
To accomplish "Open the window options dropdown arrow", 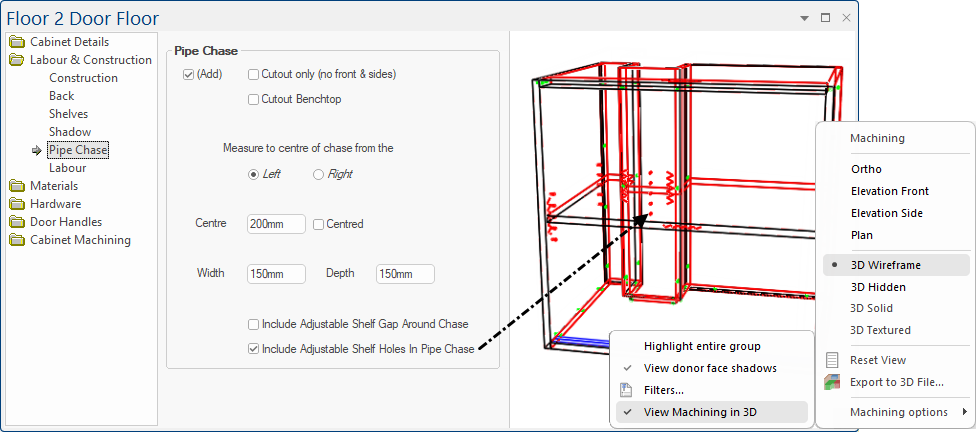I will 804,18.
